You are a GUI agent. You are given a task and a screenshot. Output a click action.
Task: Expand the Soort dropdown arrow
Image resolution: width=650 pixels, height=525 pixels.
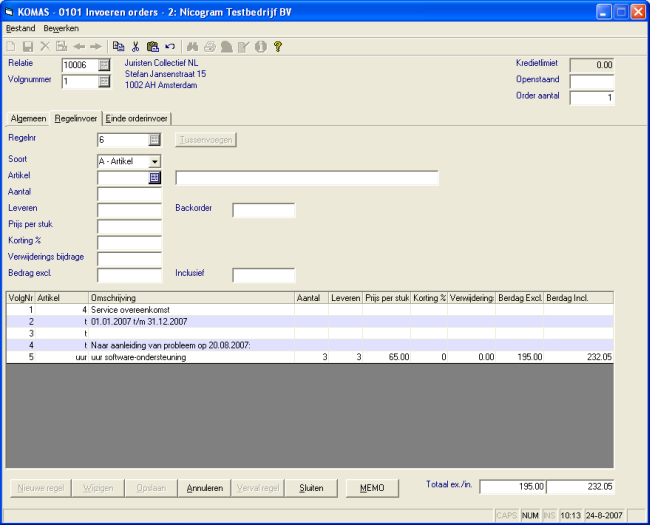point(154,161)
